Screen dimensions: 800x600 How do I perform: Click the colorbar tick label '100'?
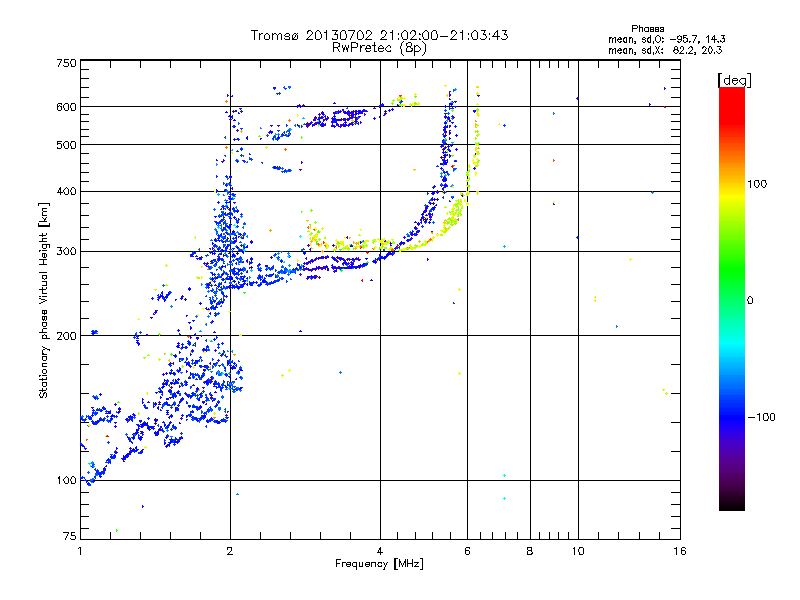pyautogui.click(x=757, y=184)
